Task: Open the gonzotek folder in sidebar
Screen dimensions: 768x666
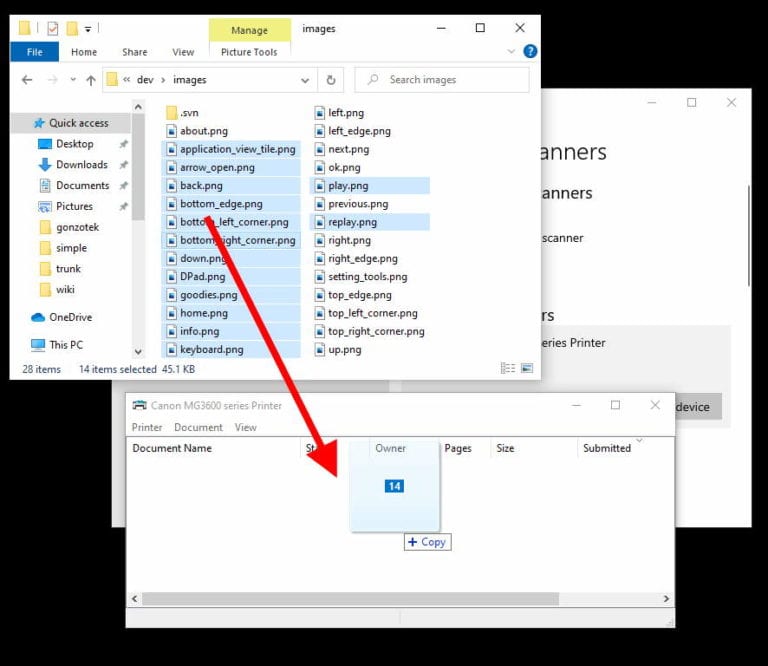Action: pyautogui.click(x=77, y=227)
